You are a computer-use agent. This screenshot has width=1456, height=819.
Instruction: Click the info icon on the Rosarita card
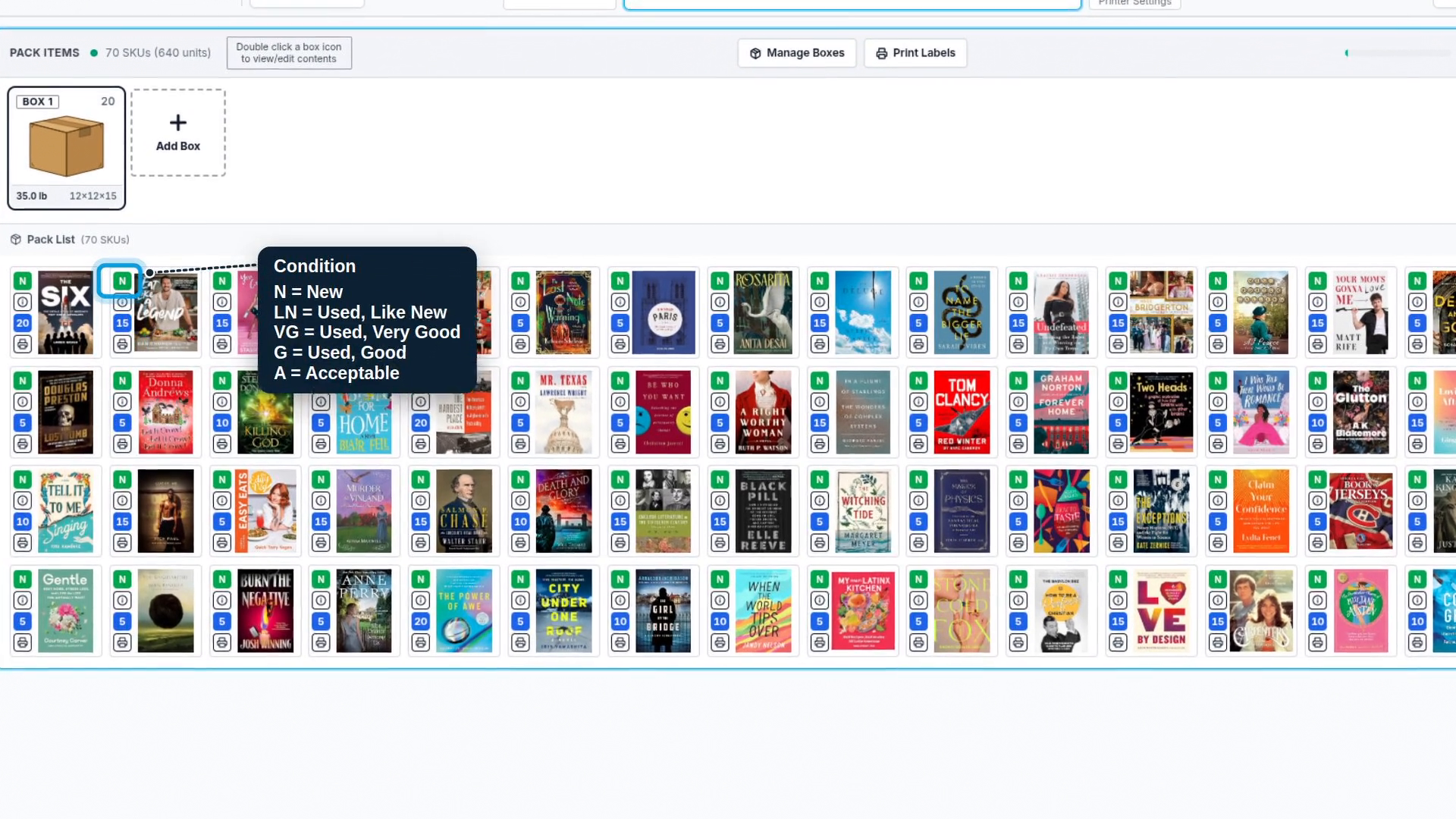pos(720,302)
